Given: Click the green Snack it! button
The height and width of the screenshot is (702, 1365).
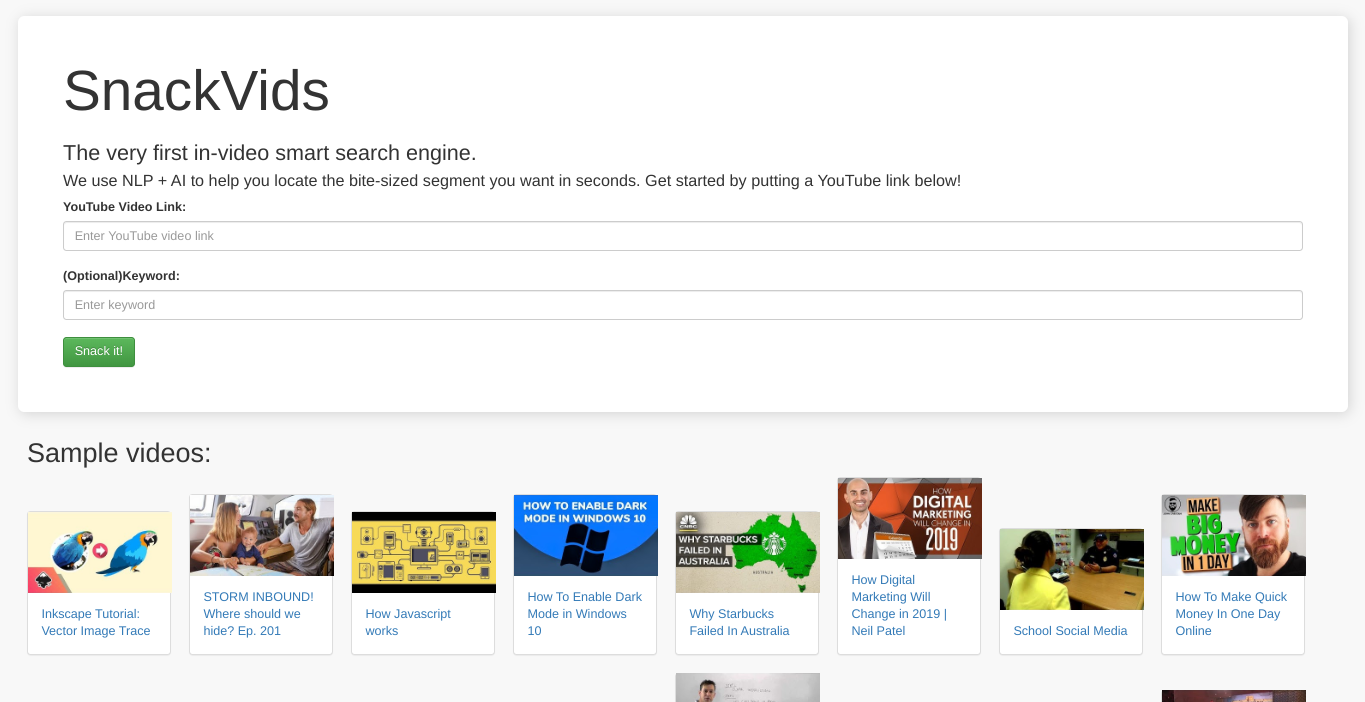Looking at the screenshot, I should [x=99, y=352].
